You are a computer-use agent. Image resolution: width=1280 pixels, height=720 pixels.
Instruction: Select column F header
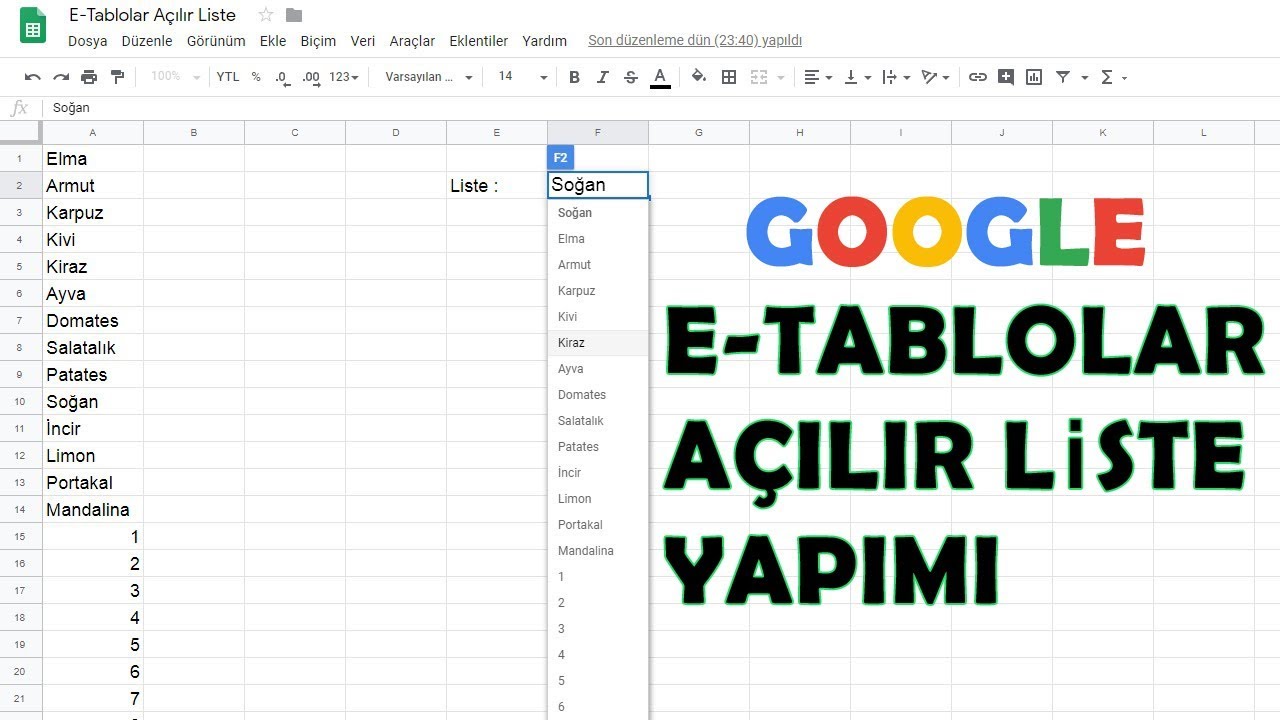tap(598, 133)
